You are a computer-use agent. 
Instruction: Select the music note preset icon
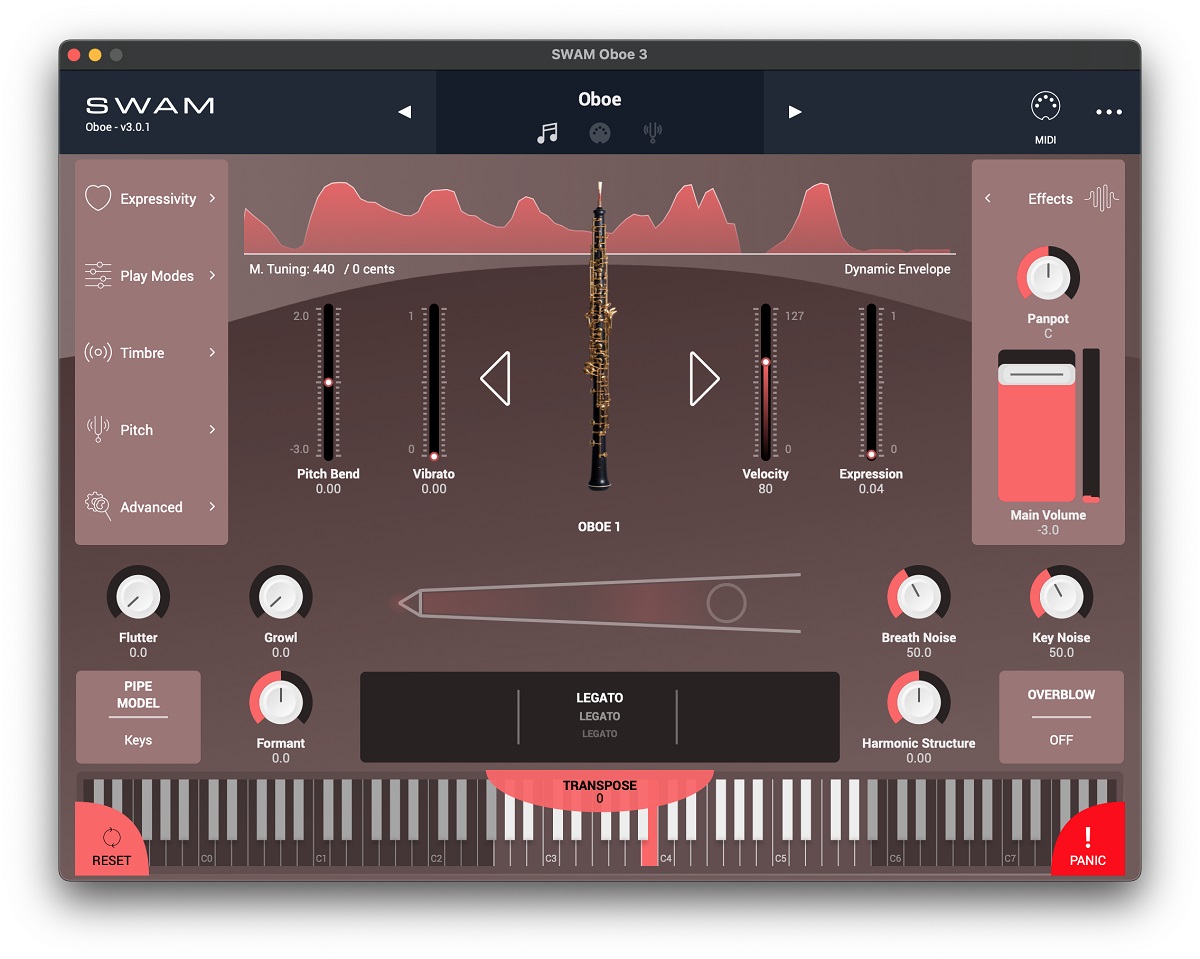tap(547, 133)
